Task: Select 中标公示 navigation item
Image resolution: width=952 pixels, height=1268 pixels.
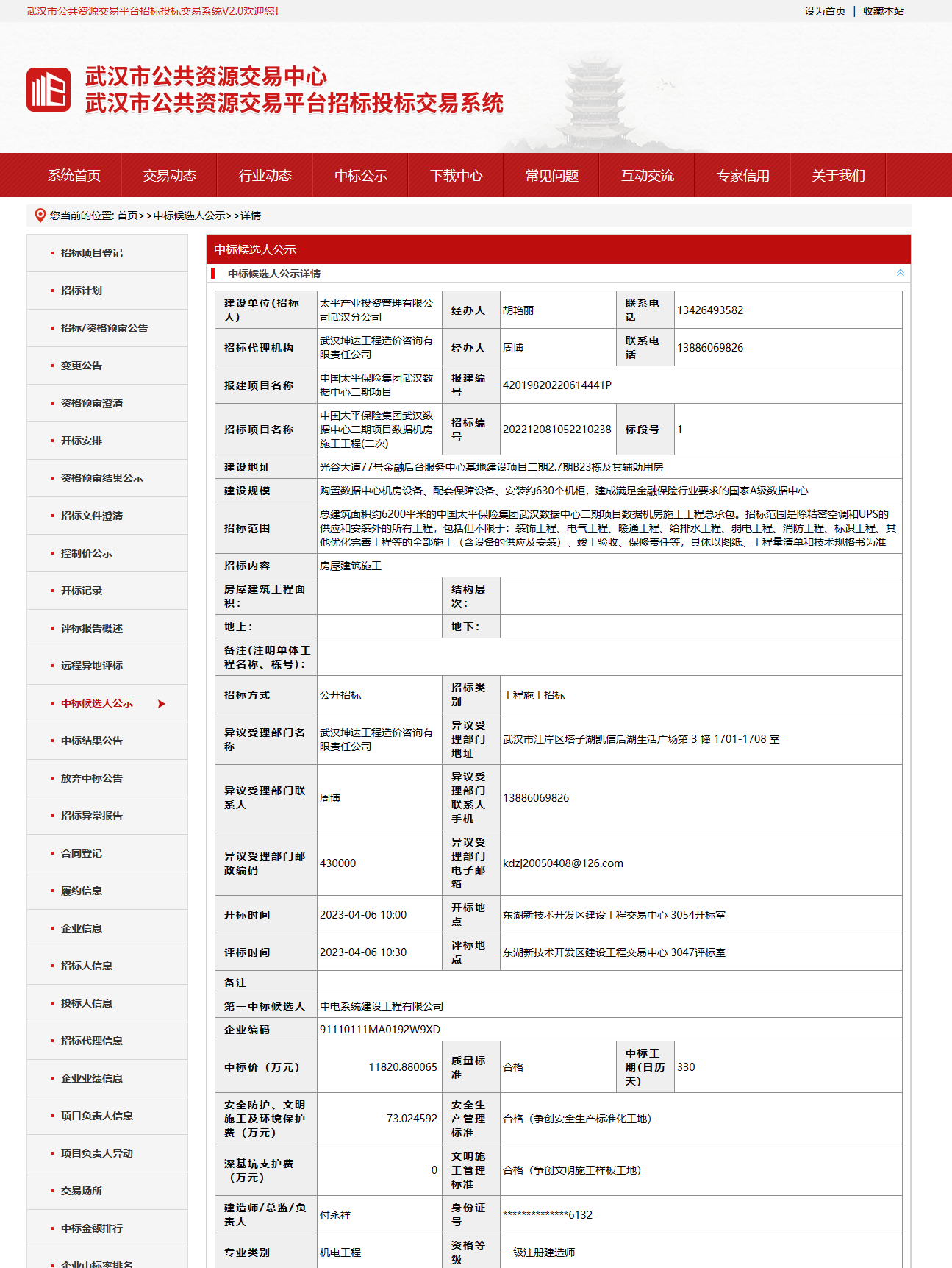Action: 361,175
